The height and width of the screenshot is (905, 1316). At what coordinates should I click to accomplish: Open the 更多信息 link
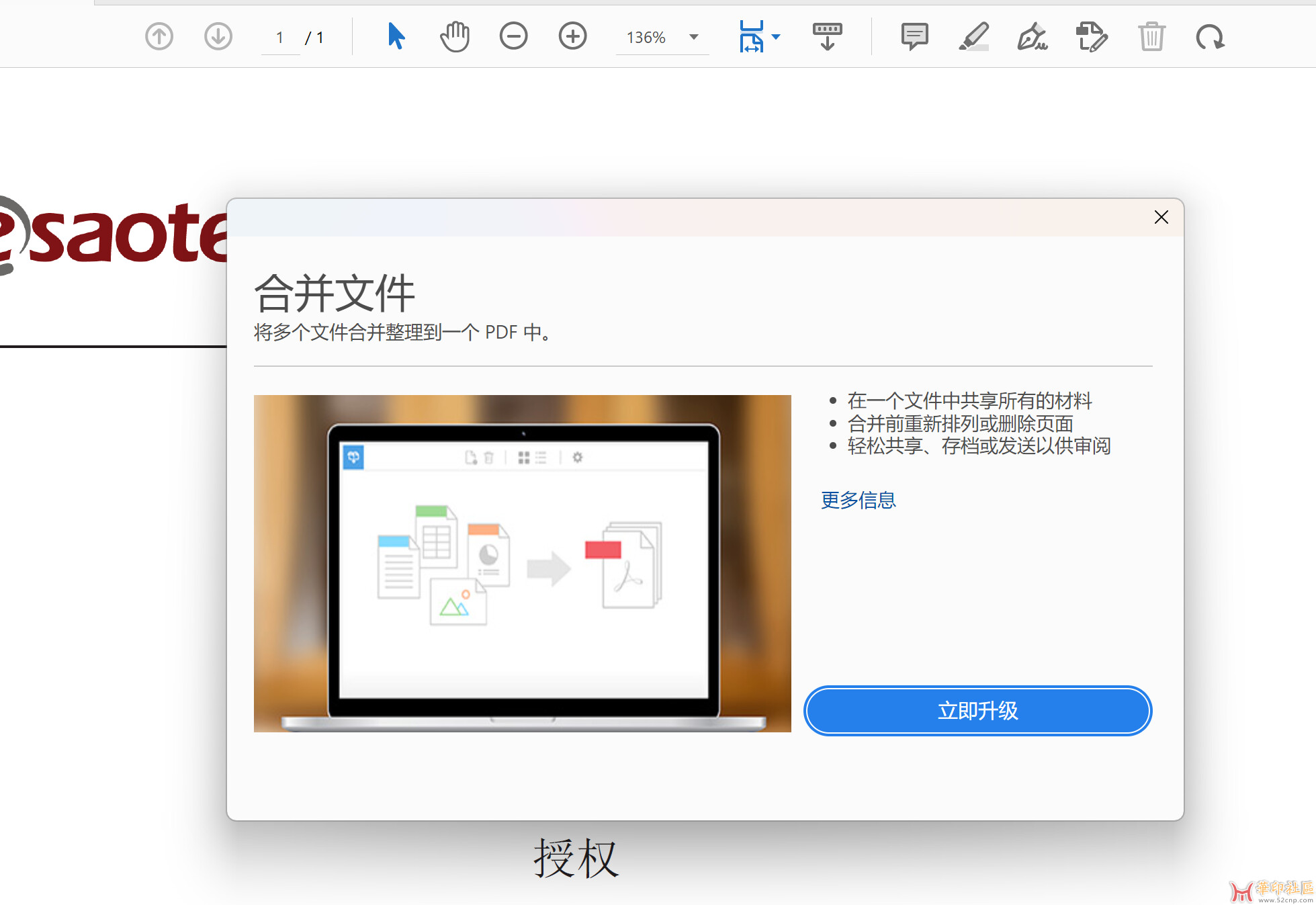[858, 500]
